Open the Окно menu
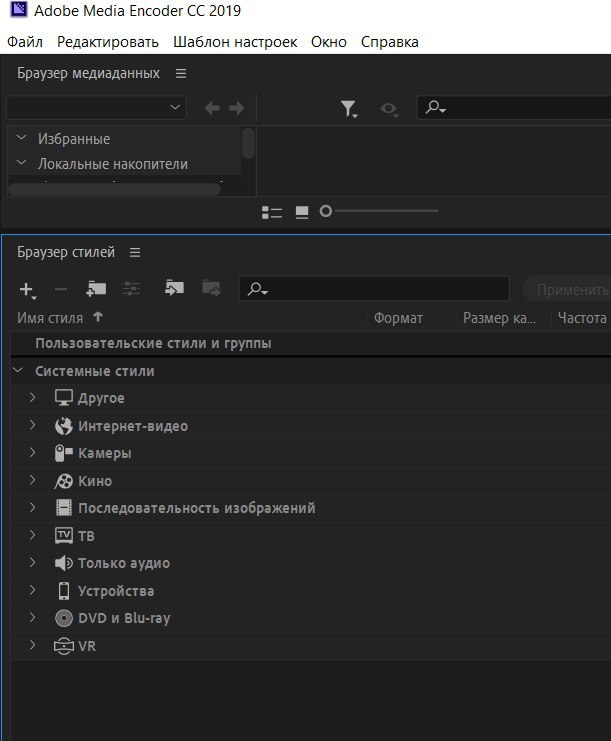 pyautogui.click(x=328, y=42)
